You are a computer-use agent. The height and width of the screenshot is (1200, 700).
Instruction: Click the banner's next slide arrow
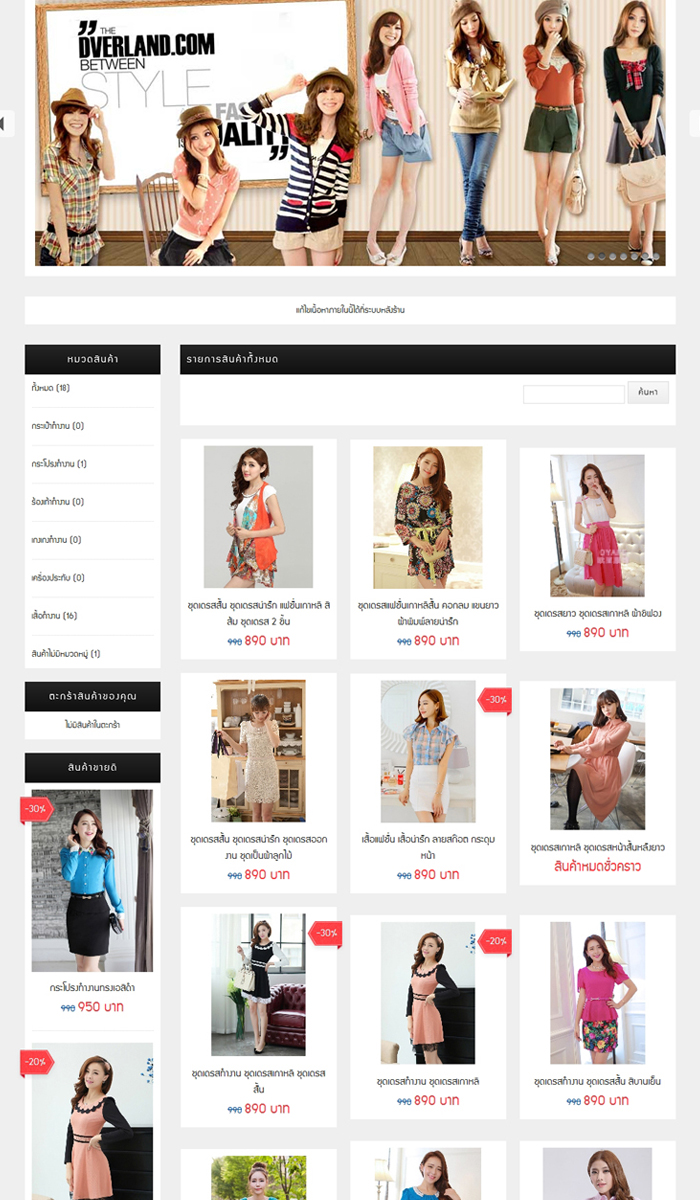click(695, 123)
